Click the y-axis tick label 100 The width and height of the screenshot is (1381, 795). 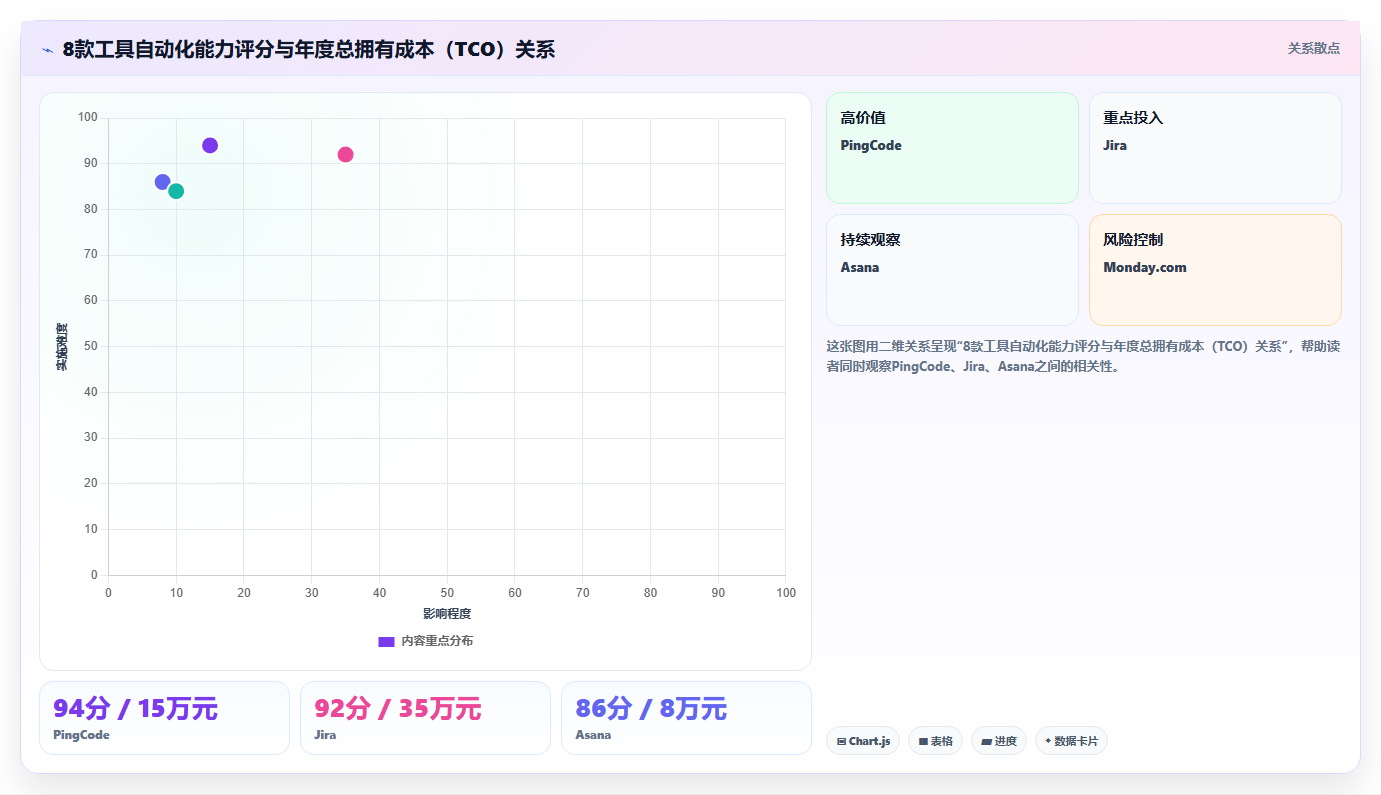tap(87, 118)
